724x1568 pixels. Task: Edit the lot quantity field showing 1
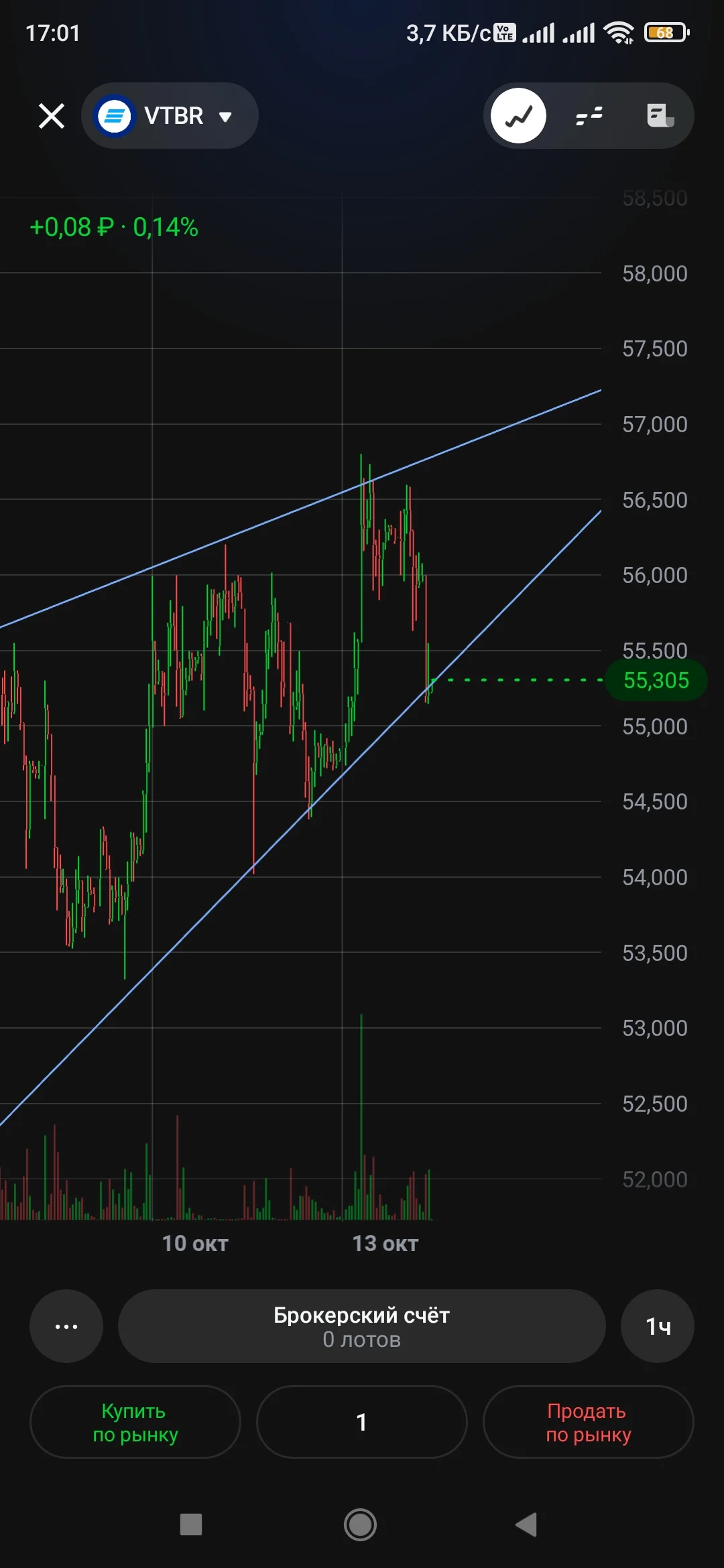pyautogui.click(x=362, y=1422)
